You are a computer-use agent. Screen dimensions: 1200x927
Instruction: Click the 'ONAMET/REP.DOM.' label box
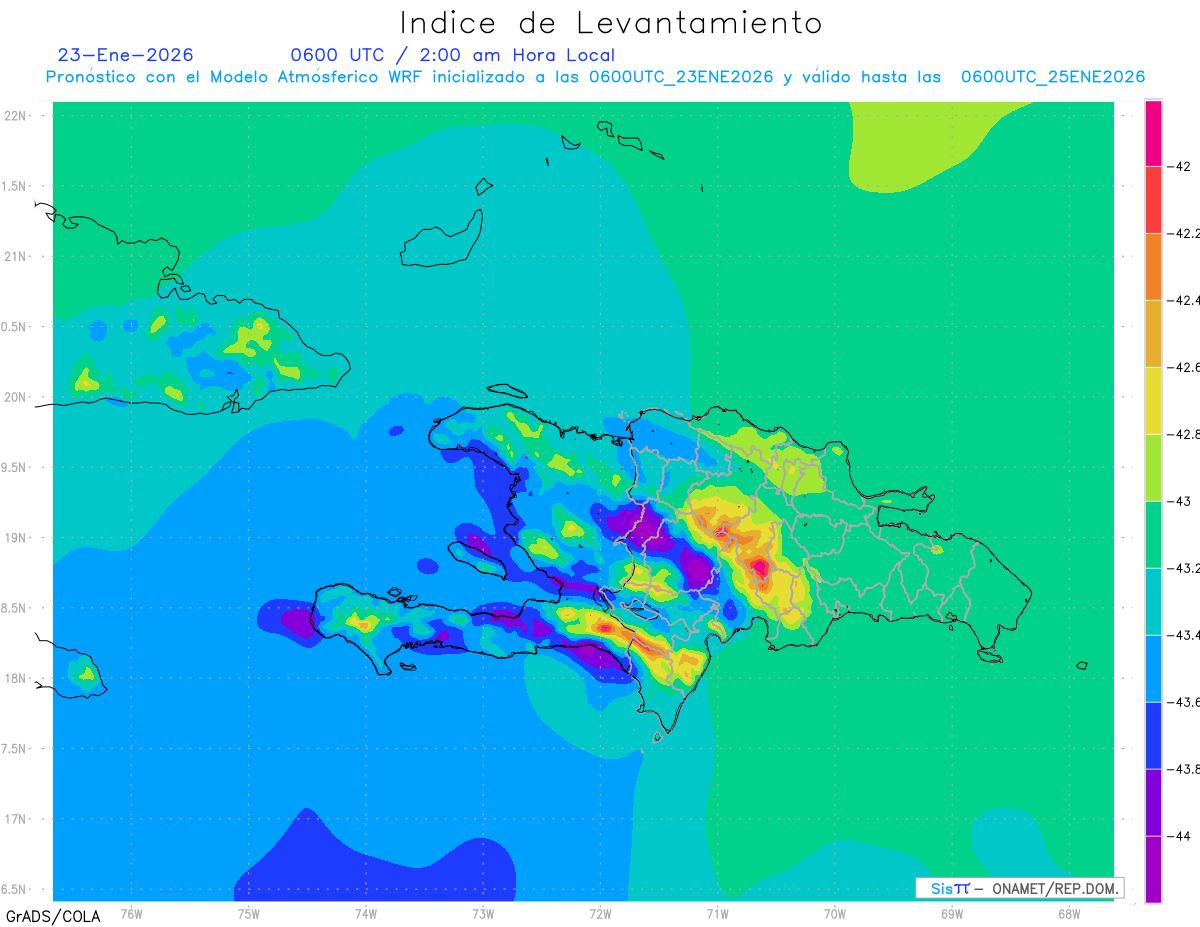pos(1019,888)
